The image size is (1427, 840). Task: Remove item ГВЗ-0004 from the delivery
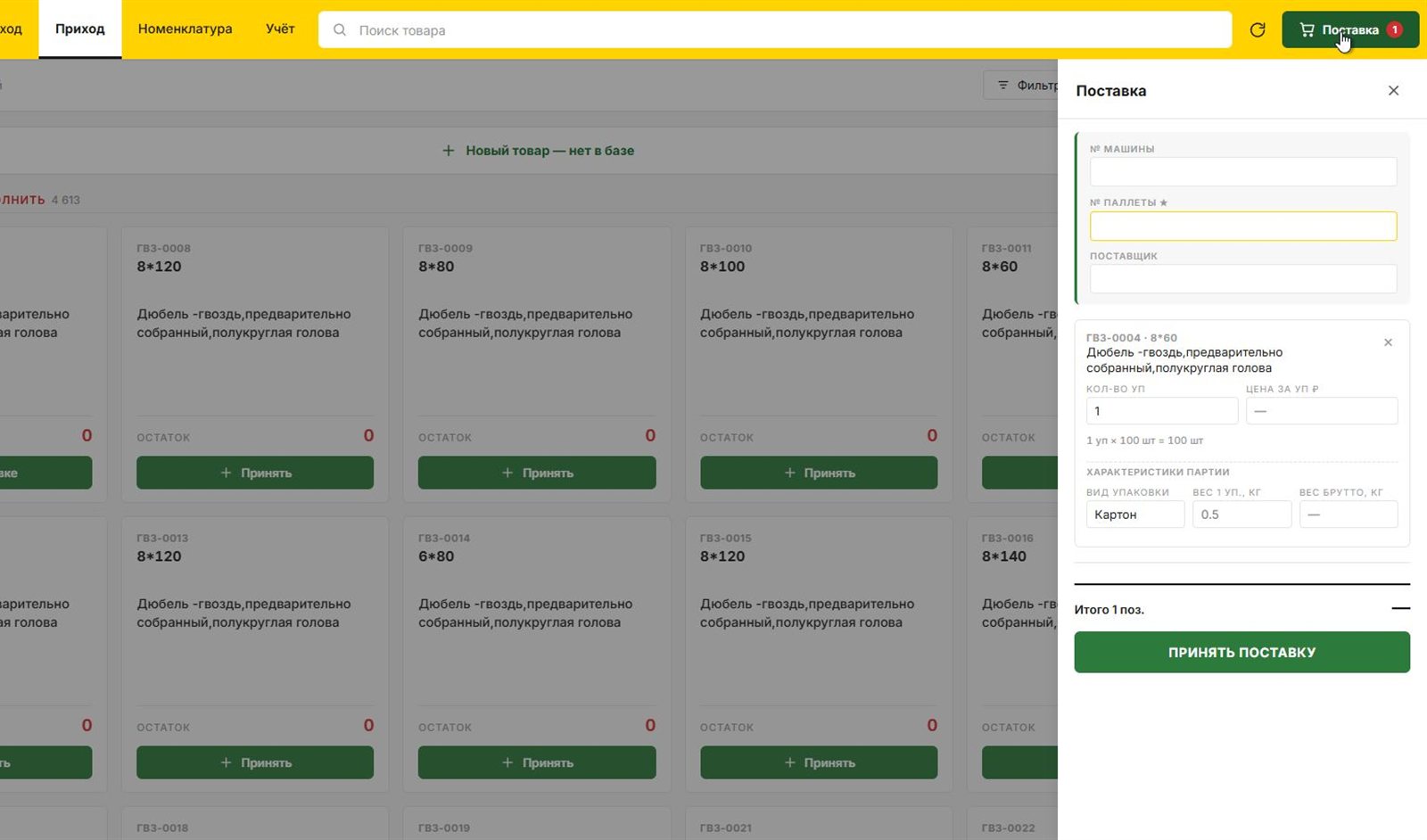pos(1388,342)
